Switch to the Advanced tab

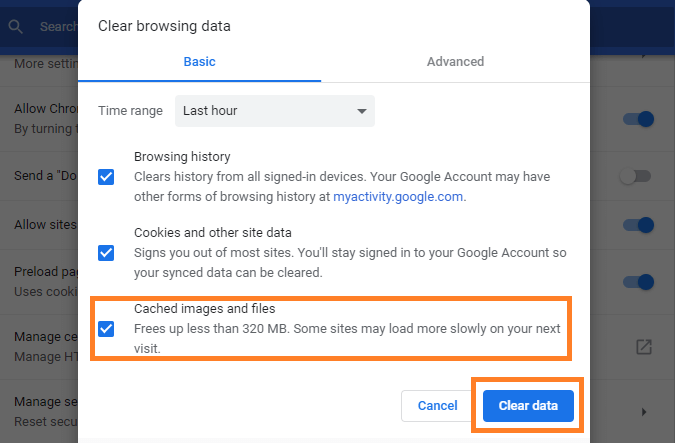click(x=455, y=62)
